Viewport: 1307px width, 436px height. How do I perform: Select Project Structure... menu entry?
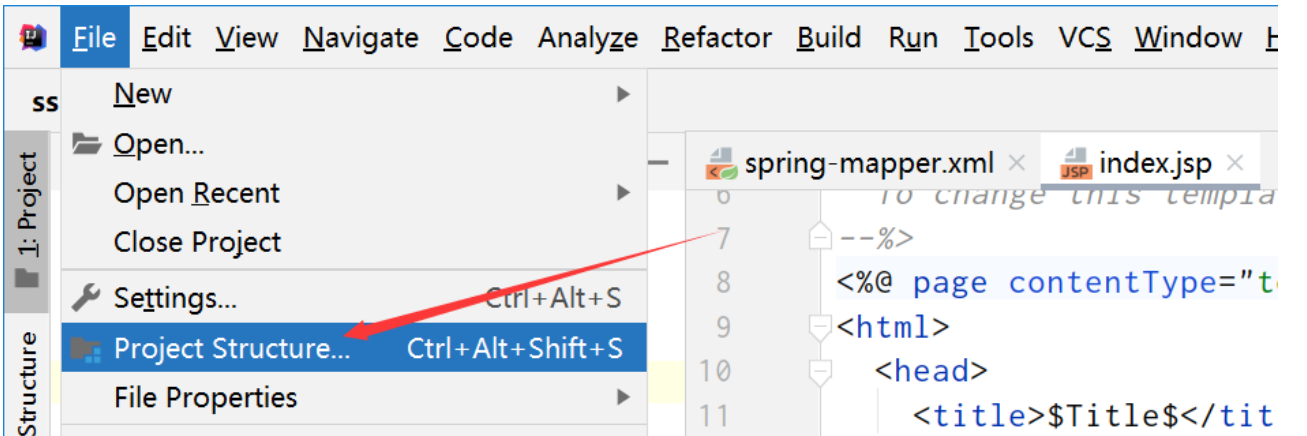[232, 348]
